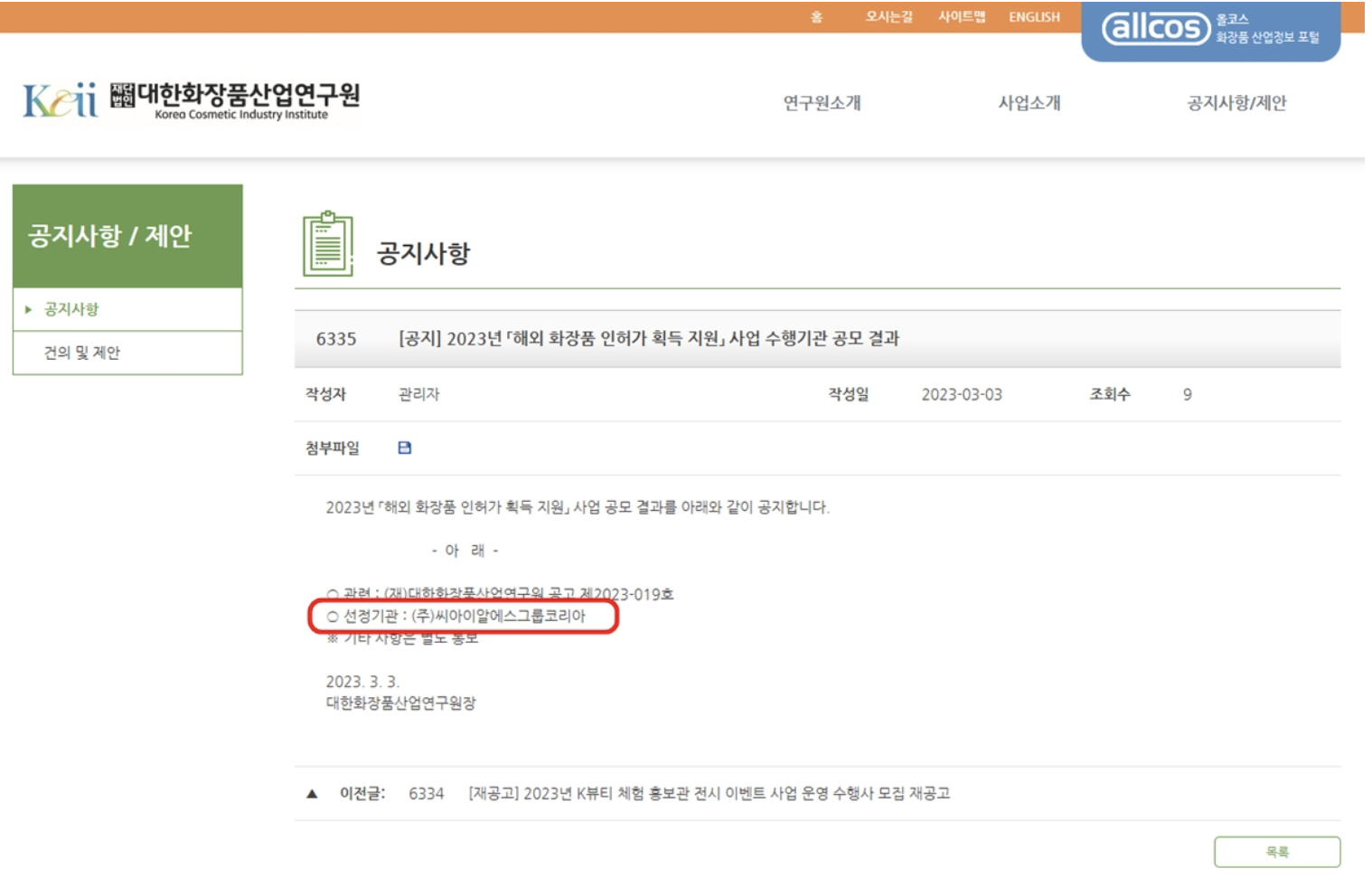Open the 연구원소개 main menu
The height and width of the screenshot is (877, 1372).
[822, 103]
